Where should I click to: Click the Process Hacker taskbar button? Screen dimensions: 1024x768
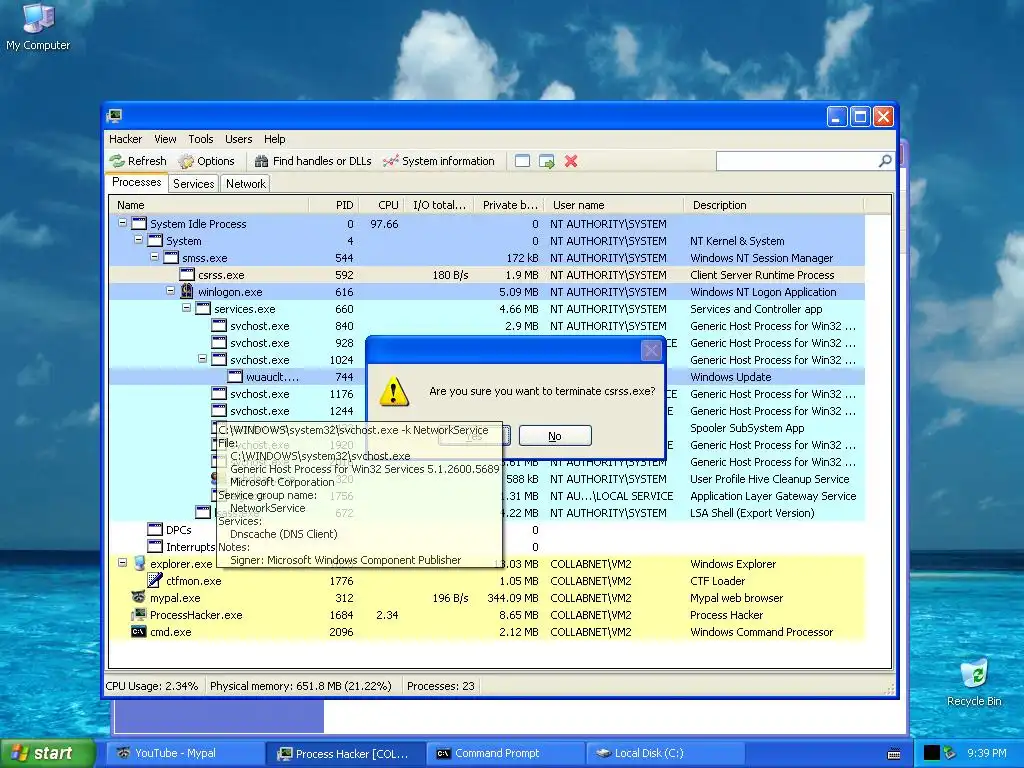pos(345,754)
